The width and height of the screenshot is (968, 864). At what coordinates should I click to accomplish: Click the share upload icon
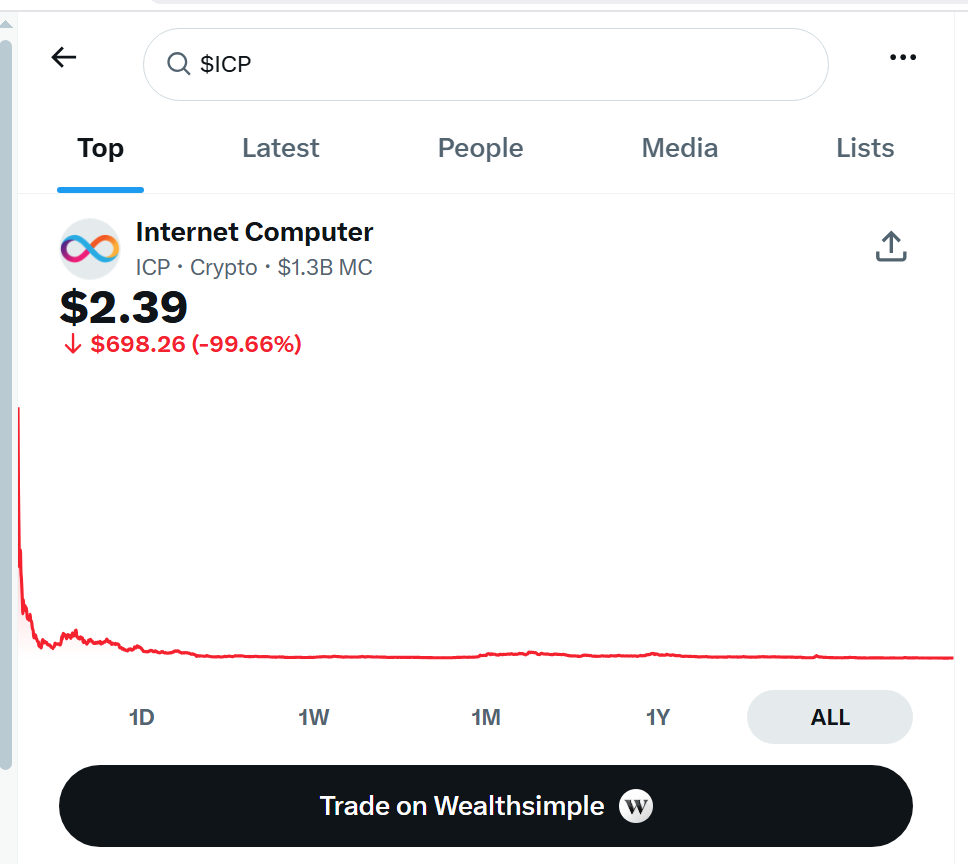click(891, 246)
